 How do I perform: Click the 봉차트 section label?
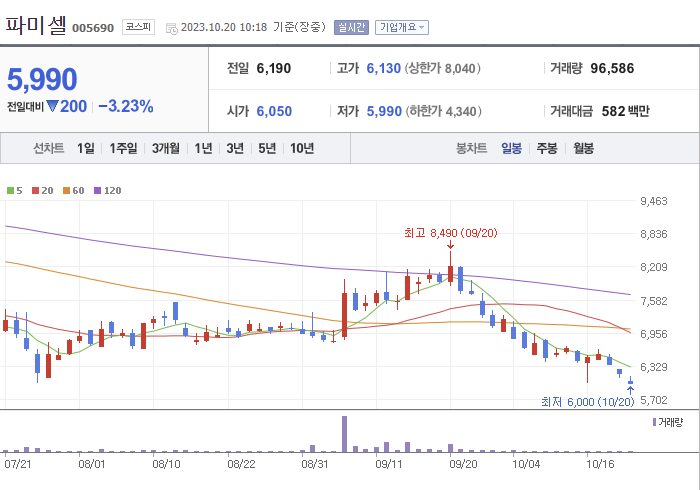click(x=471, y=148)
